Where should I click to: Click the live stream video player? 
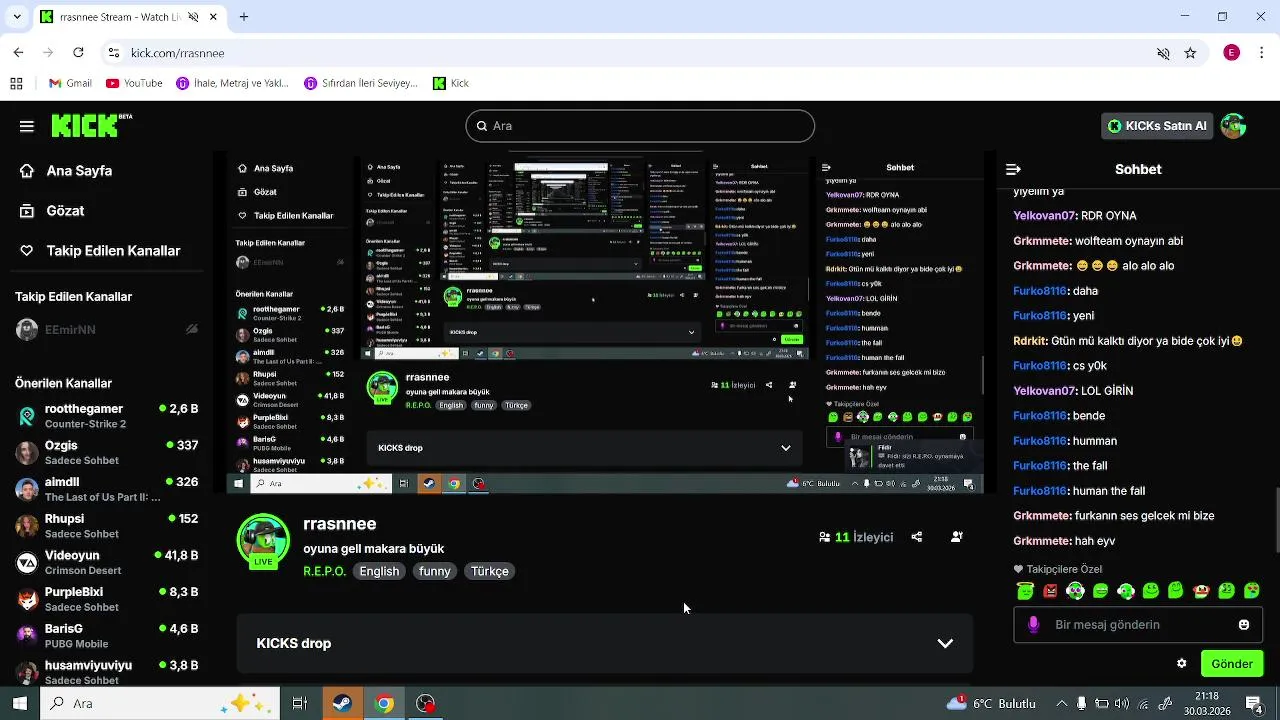605,322
